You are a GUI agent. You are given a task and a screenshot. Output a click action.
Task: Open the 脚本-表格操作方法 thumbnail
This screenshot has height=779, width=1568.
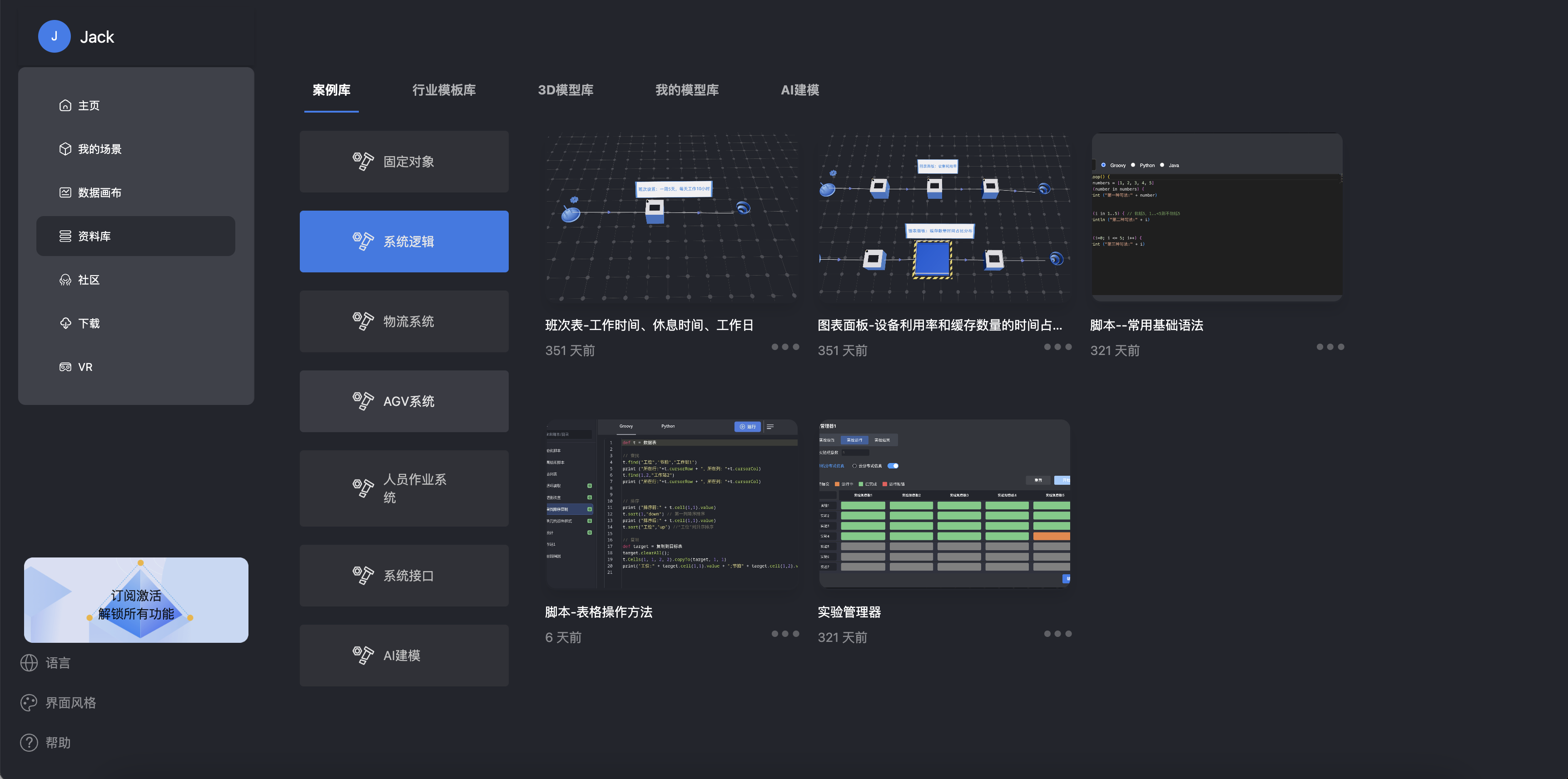click(672, 504)
